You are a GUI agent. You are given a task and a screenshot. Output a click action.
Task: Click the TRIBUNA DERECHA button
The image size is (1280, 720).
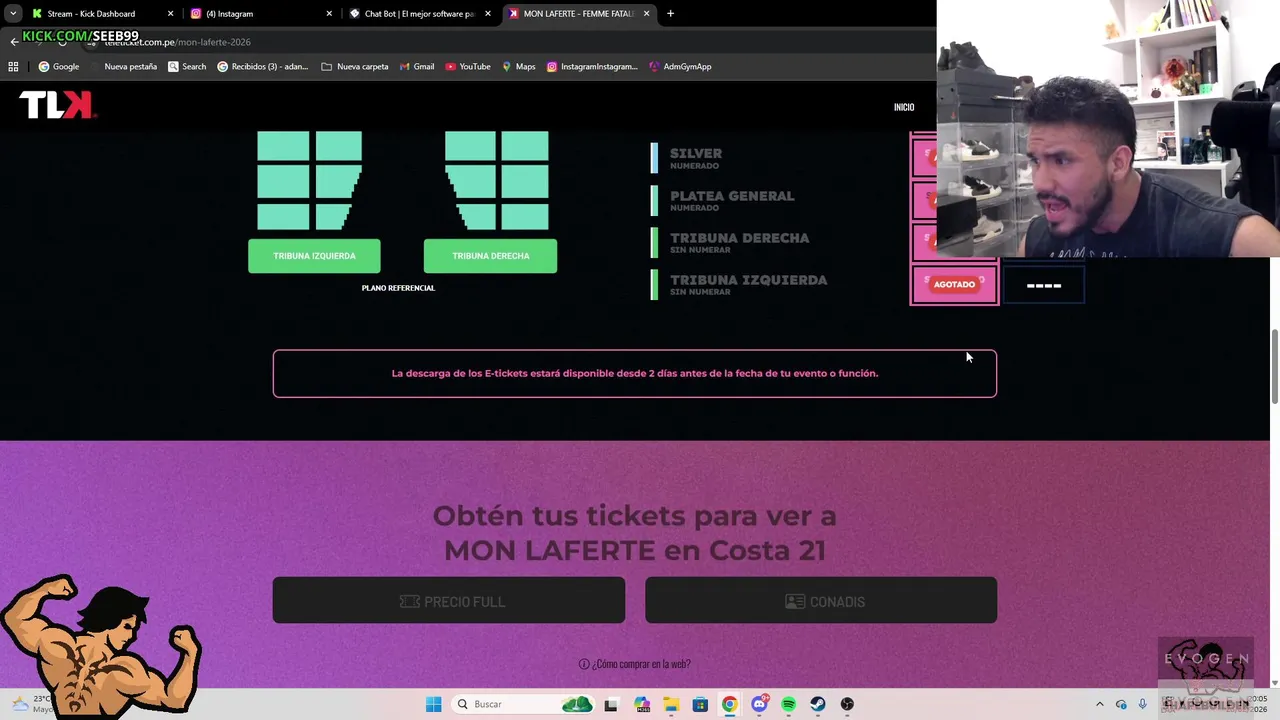click(x=490, y=256)
